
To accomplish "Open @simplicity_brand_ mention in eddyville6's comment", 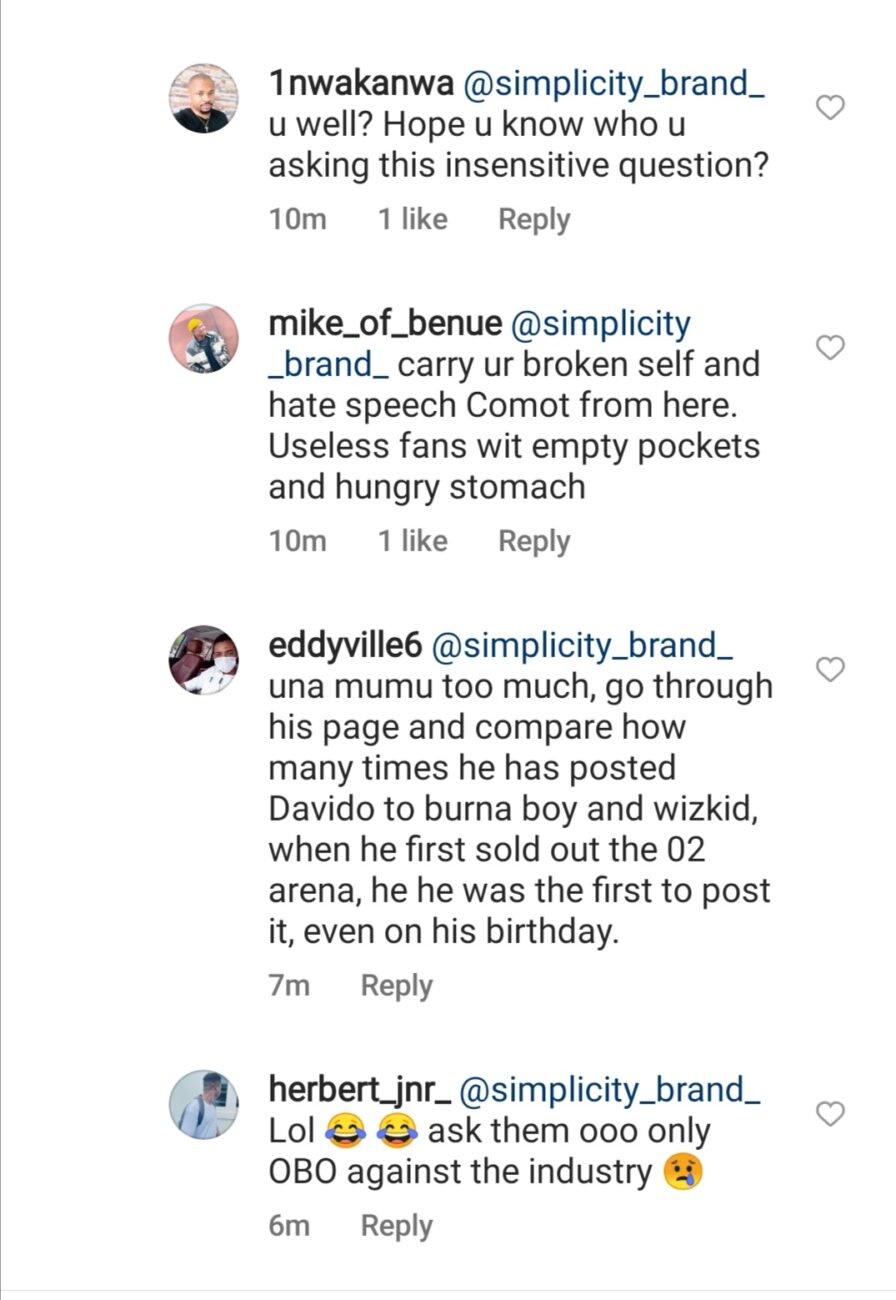I will tap(582, 646).
